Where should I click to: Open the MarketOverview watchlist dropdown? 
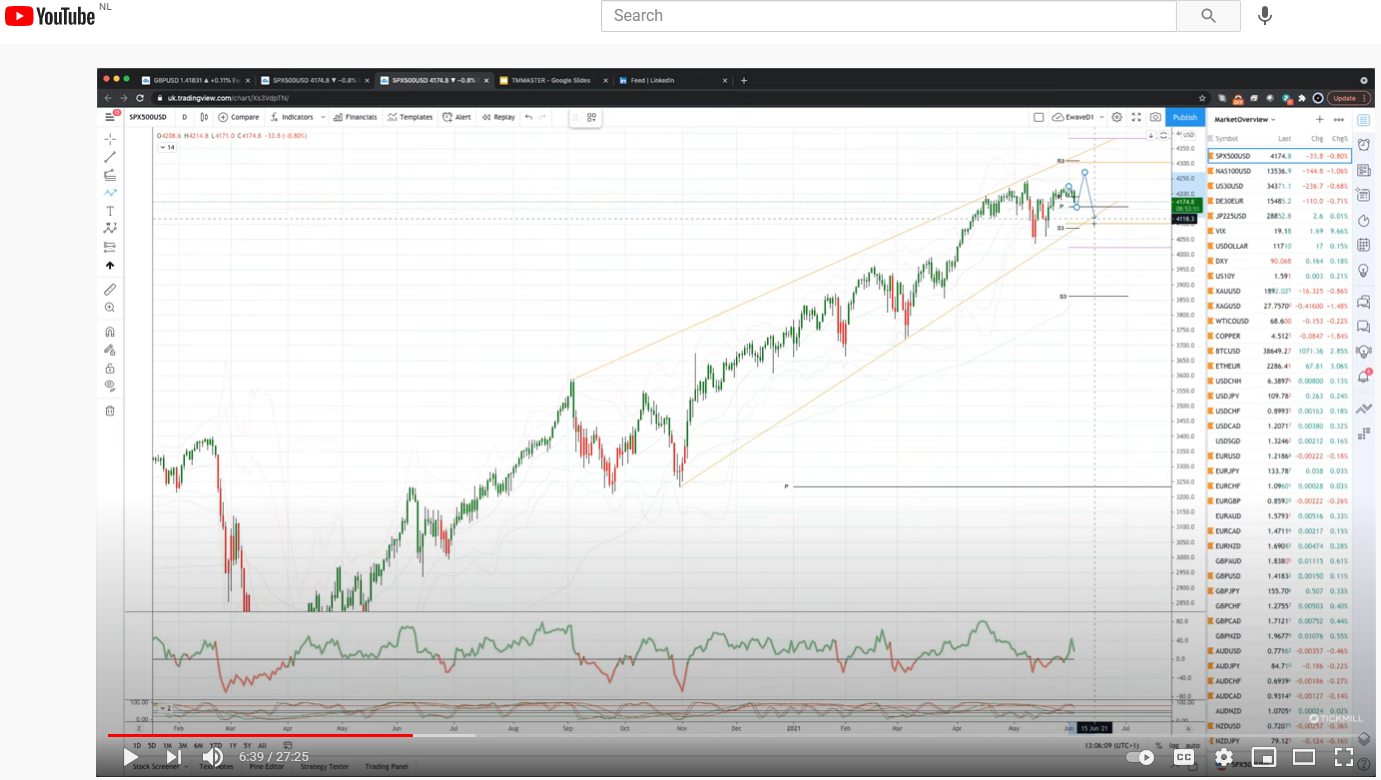point(1244,119)
